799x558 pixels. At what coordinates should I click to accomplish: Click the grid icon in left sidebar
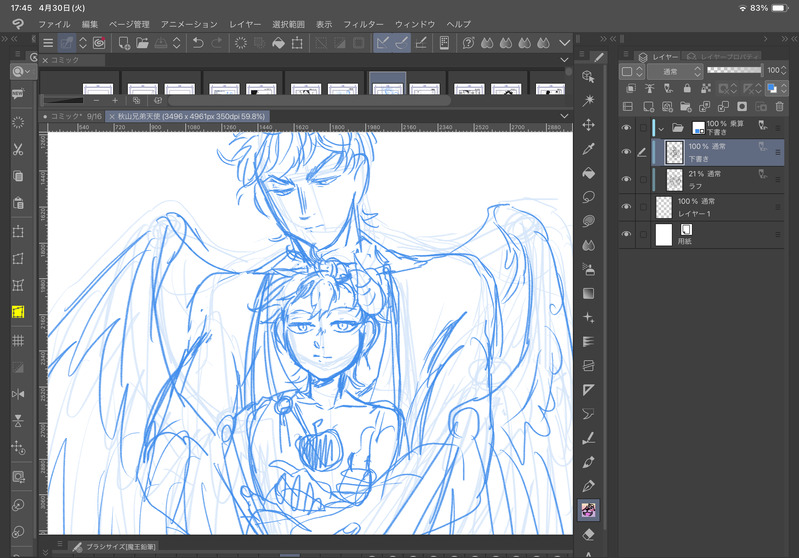[18, 340]
